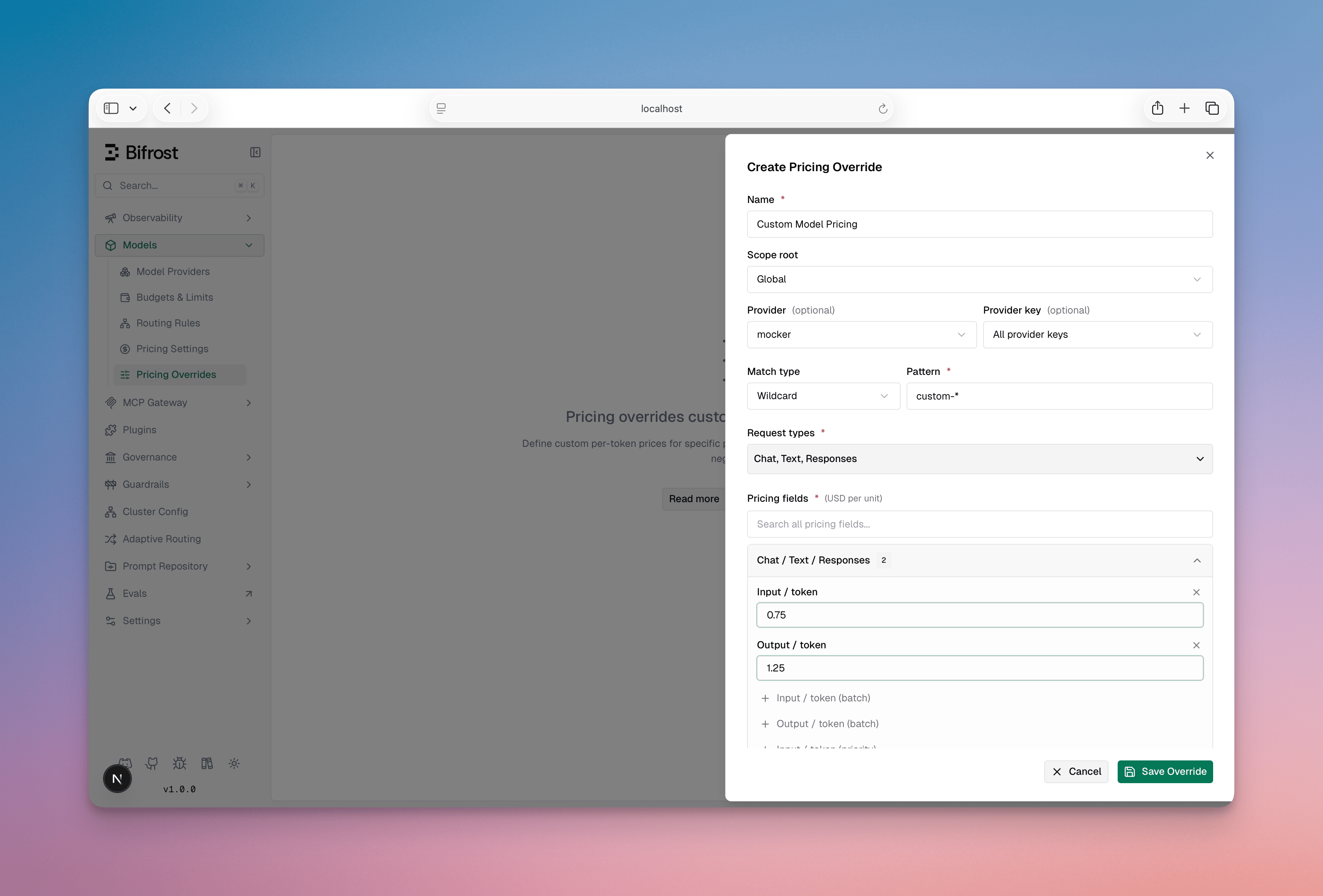The image size is (1323, 896).
Task: Expand the Guardrails menu
Action: [179, 485]
